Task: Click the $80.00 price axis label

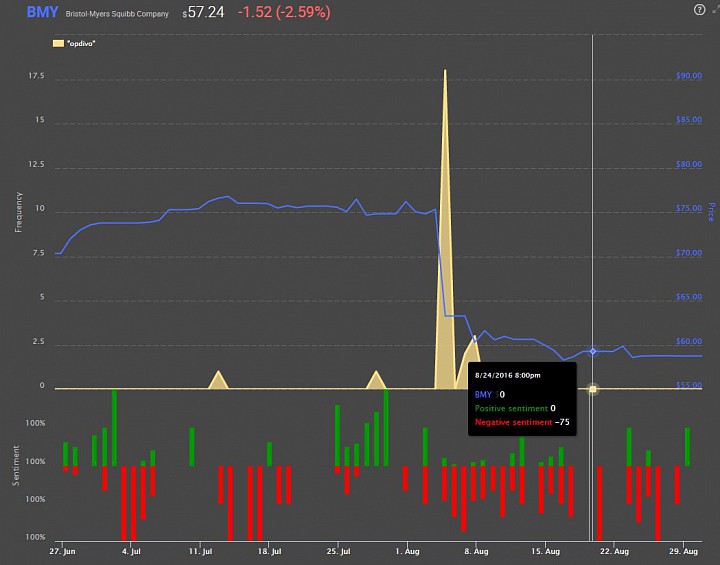Action: click(x=689, y=164)
